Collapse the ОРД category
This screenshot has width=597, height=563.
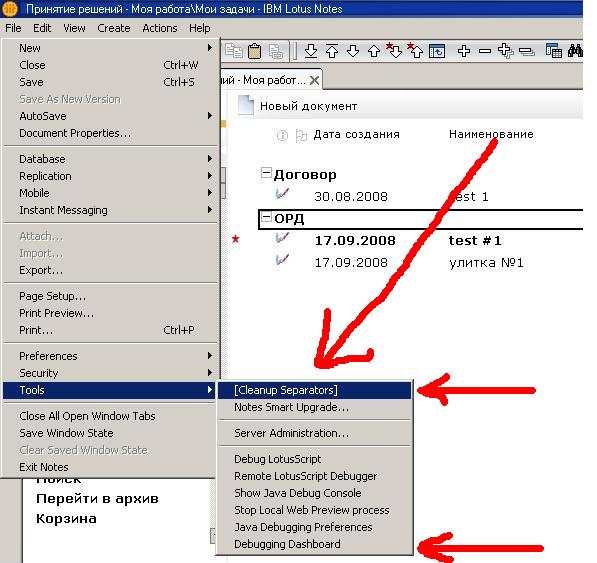tap(266, 217)
